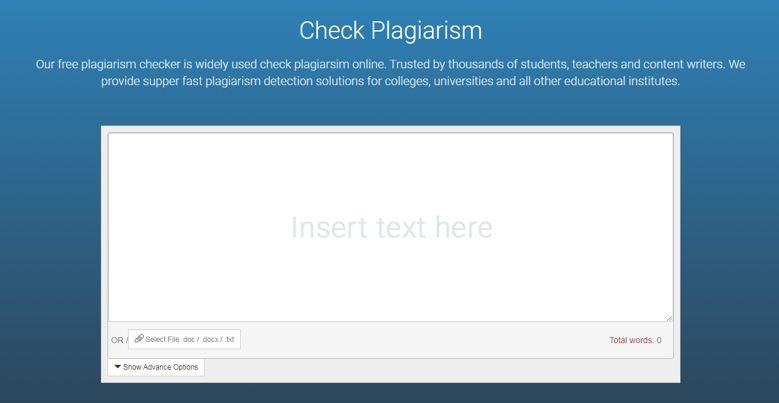
Task: Click the caret arrow beside Show Advance Options
Action: (117, 367)
